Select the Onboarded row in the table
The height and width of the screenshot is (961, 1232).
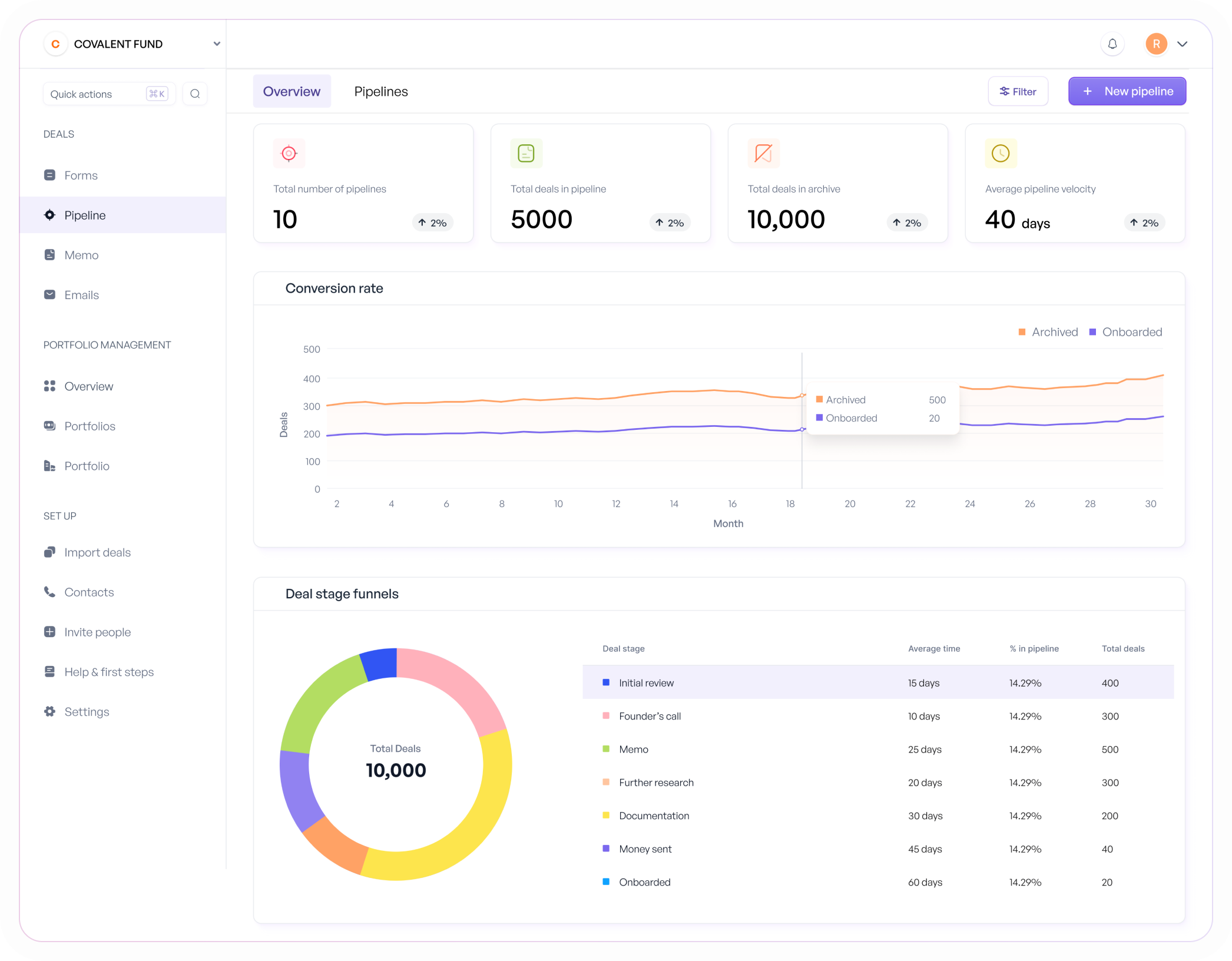pyautogui.click(x=878, y=882)
